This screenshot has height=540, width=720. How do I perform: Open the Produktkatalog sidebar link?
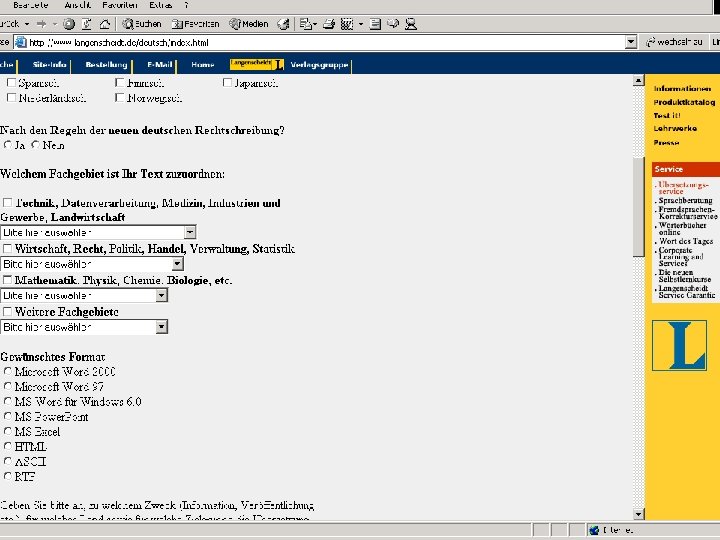click(684, 102)
